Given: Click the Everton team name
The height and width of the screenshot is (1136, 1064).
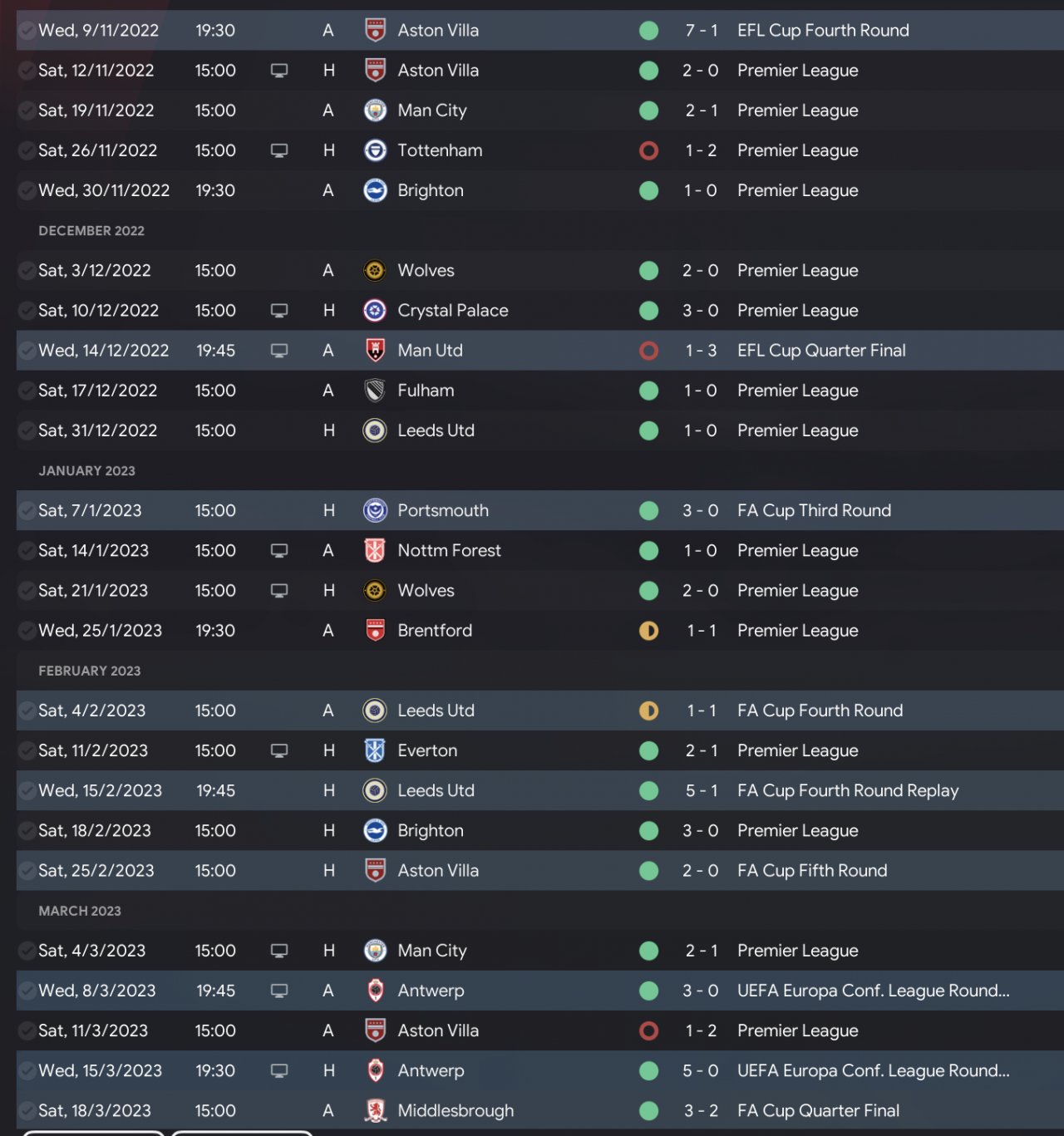Looking at the screenshot, I should (x=427, y=750).
